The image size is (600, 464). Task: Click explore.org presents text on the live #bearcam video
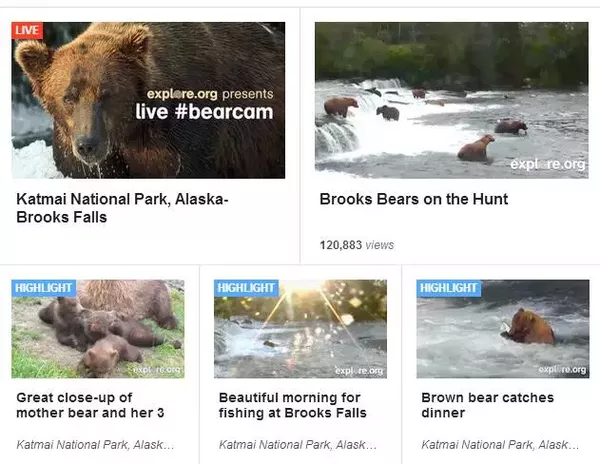pos(210,94)
